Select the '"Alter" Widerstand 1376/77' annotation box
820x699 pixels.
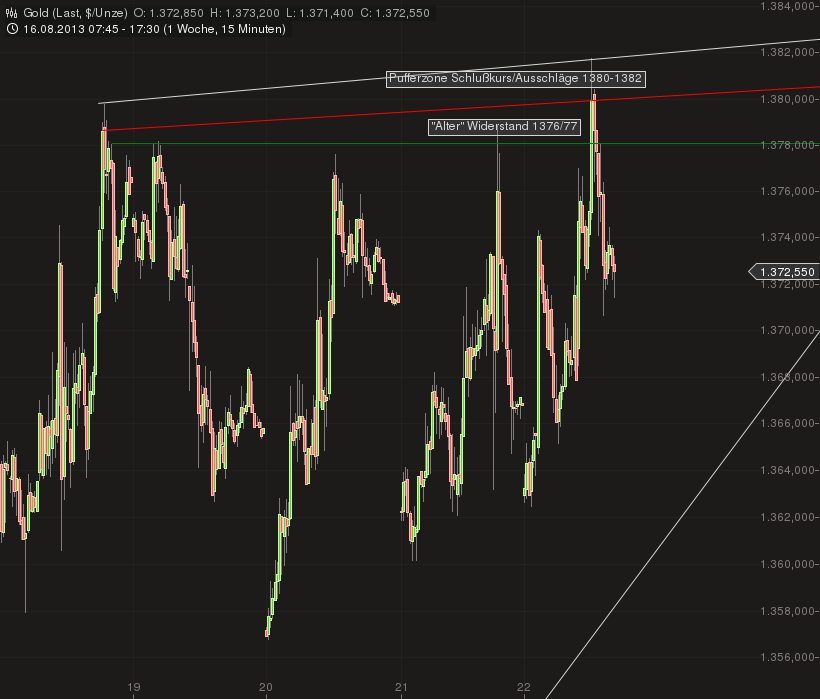pos(503,127)
